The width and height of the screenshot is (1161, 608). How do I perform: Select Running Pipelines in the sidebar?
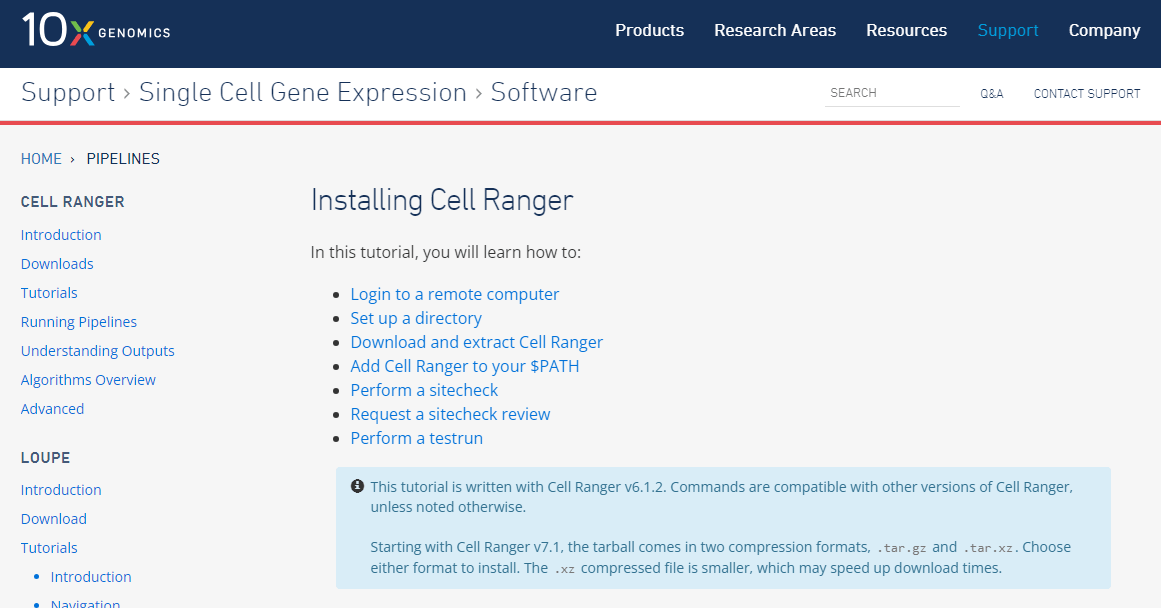79,322
